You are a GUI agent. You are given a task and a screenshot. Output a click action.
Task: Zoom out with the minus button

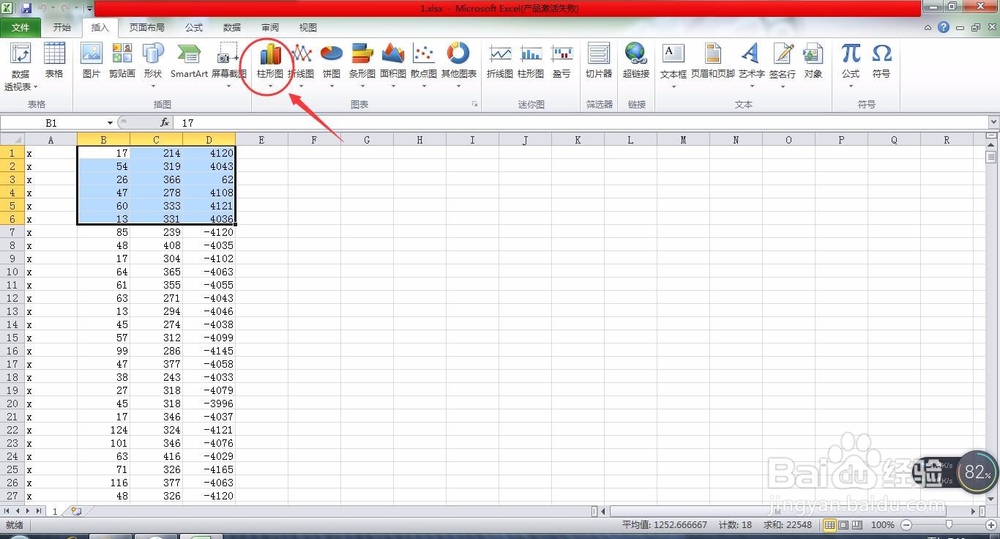906,525
